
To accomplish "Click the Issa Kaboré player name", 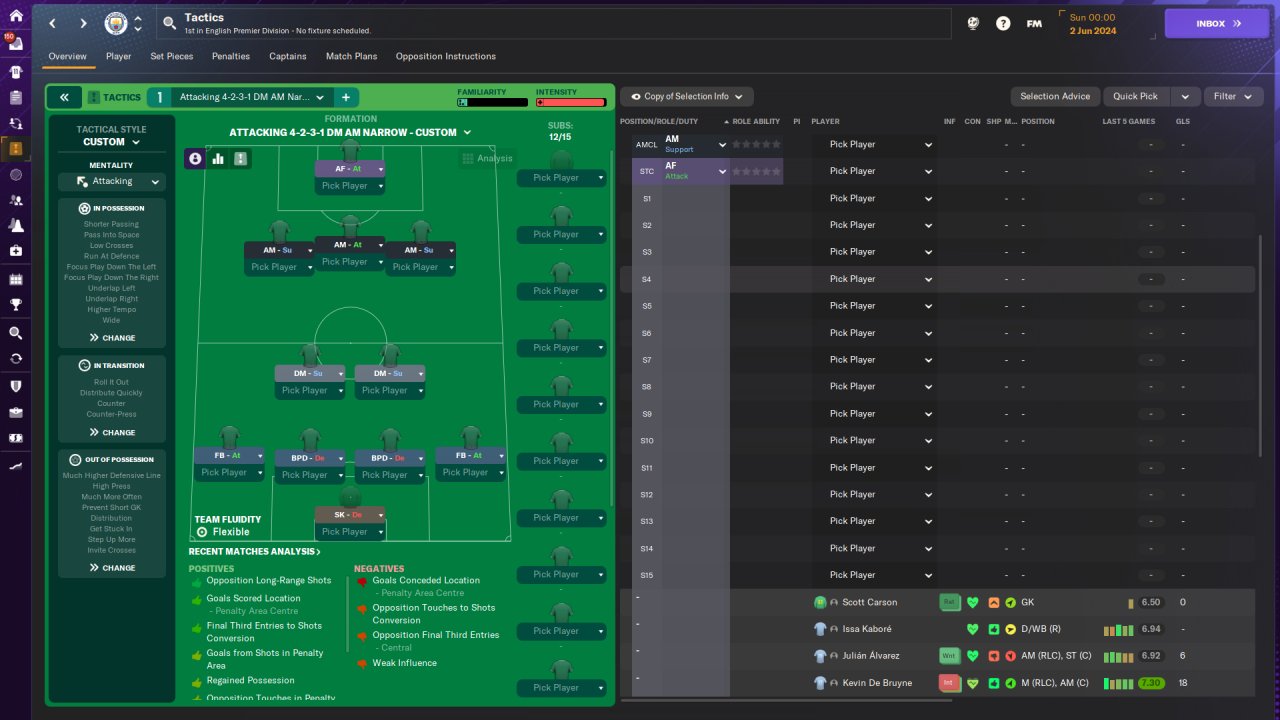I will pyautogui.click(x=866, y=629).
